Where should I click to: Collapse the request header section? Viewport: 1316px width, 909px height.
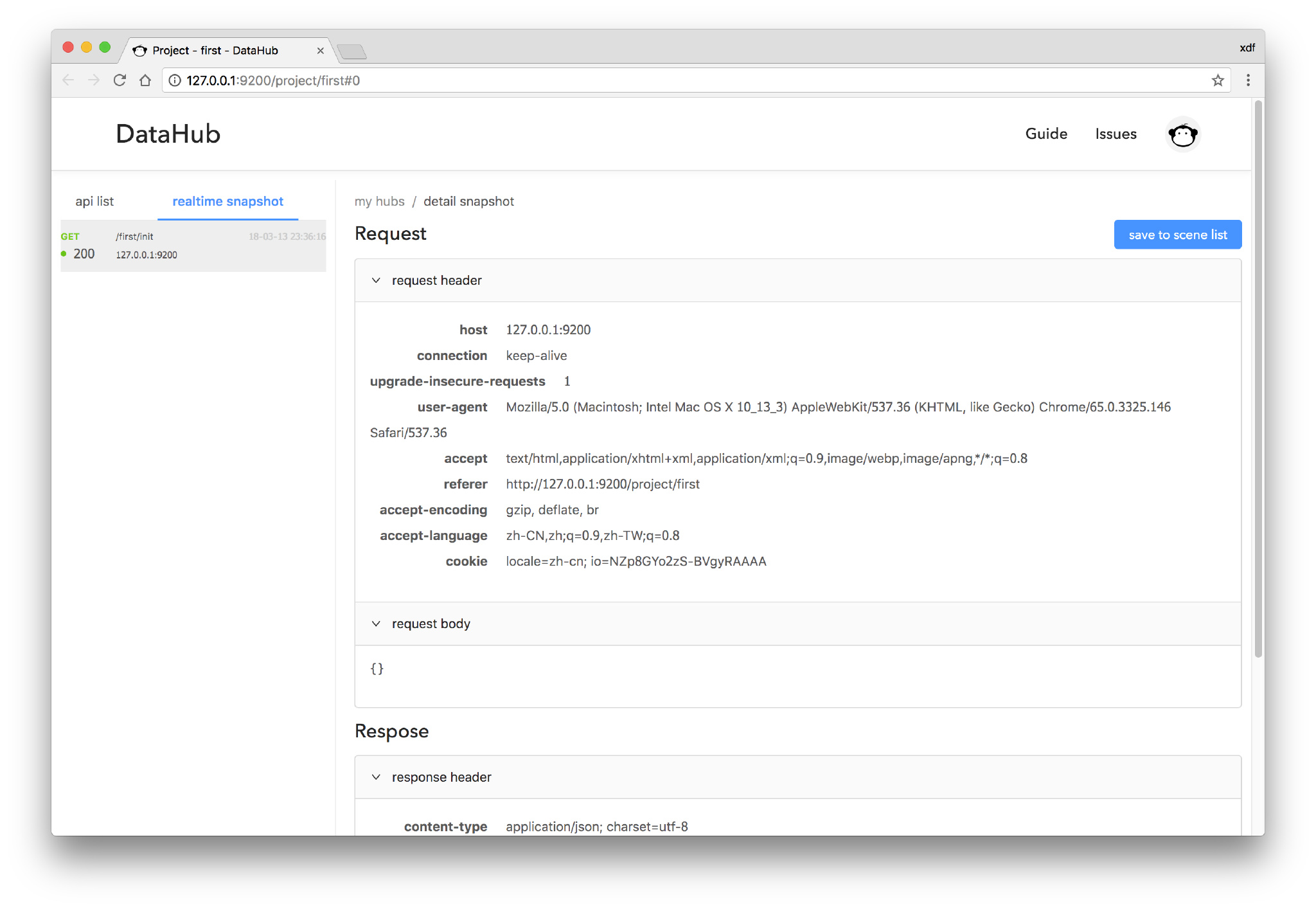(376, 280)
